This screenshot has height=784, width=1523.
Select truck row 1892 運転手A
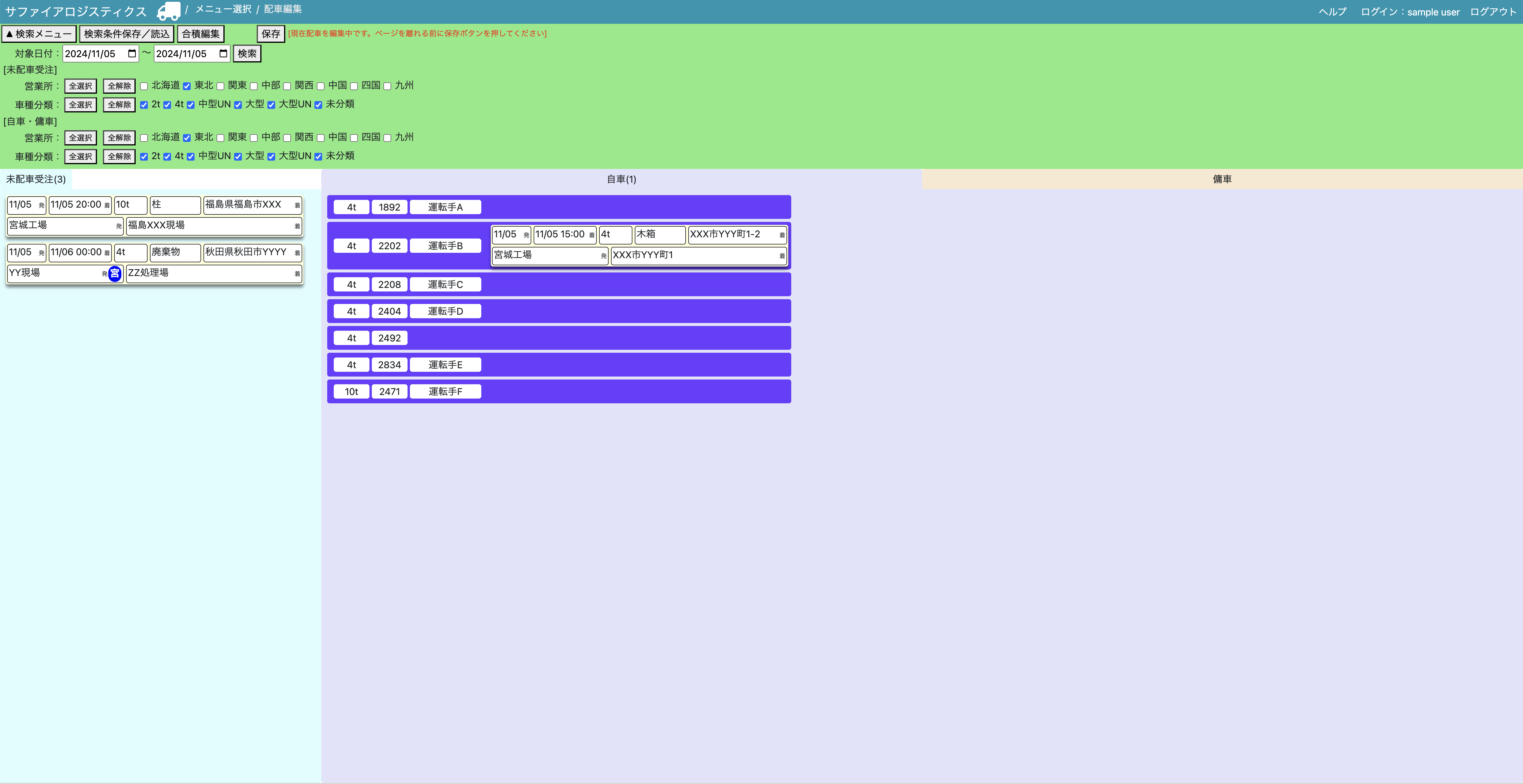click(x=559, y=207)
